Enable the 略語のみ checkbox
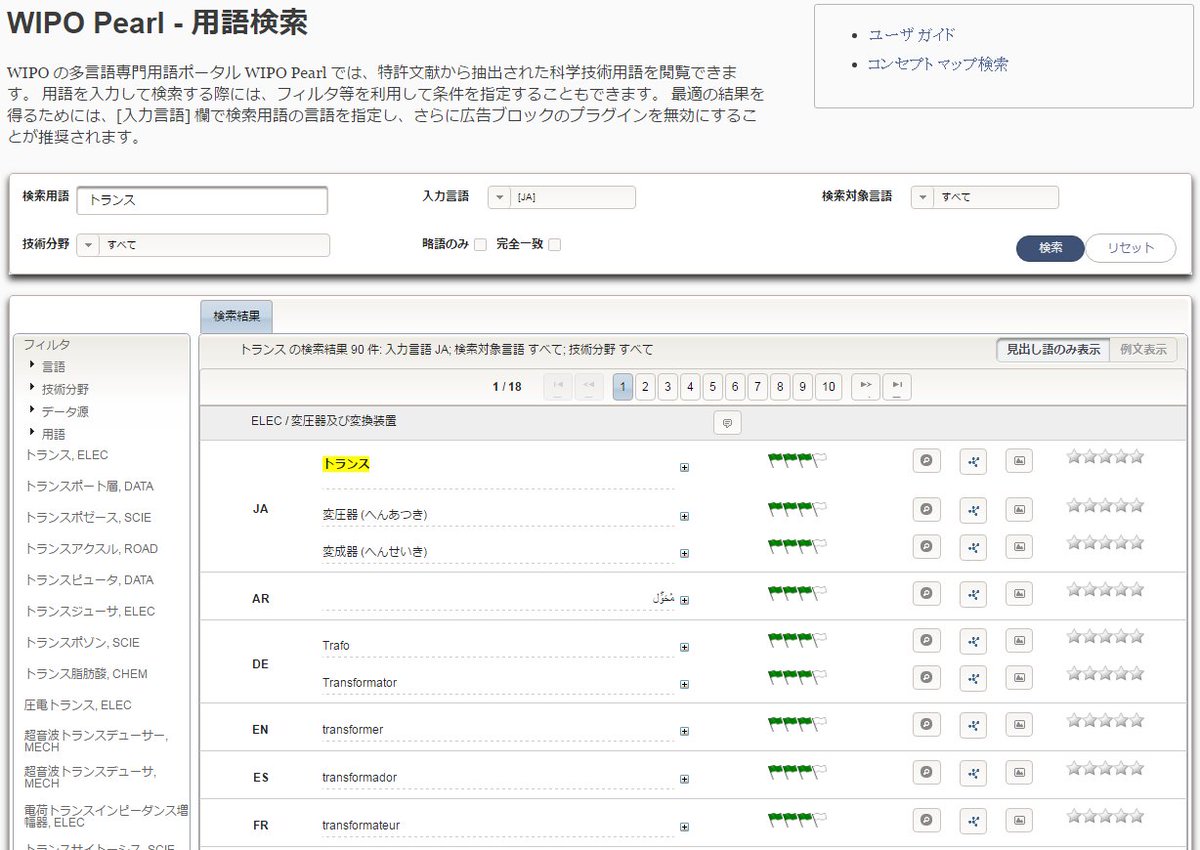This screenshot has height=850, width=1200. click(x=480, y=245)
